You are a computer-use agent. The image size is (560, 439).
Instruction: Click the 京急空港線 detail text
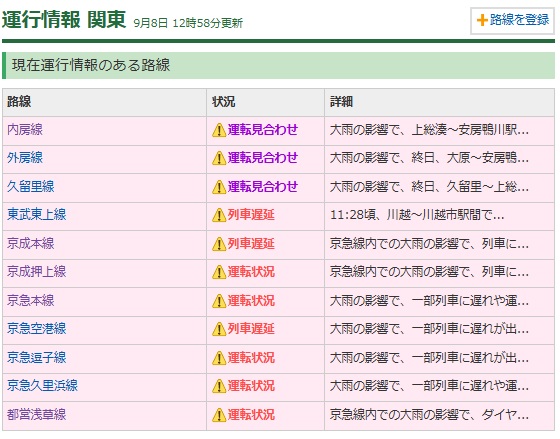point(429,329)
